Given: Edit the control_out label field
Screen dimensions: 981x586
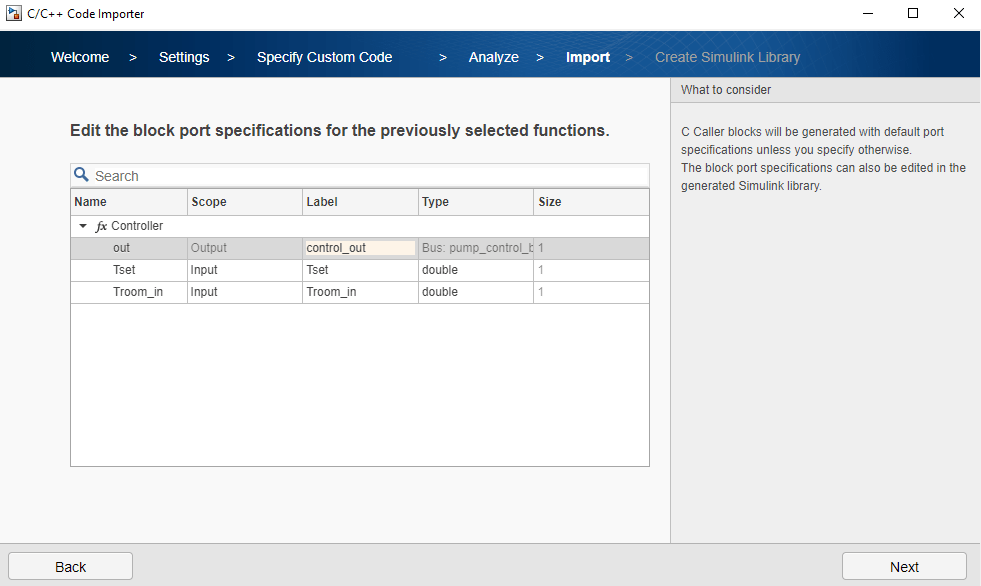Looking at the screenshot, I should pyautogui.click(x=359, y=248).
